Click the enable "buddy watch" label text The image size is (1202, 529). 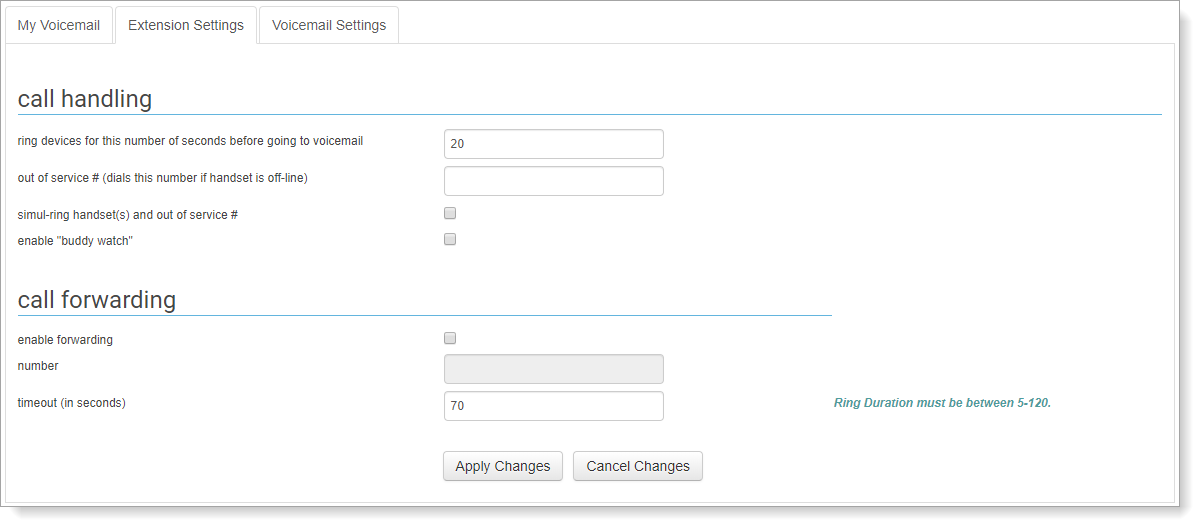[76, 241]
